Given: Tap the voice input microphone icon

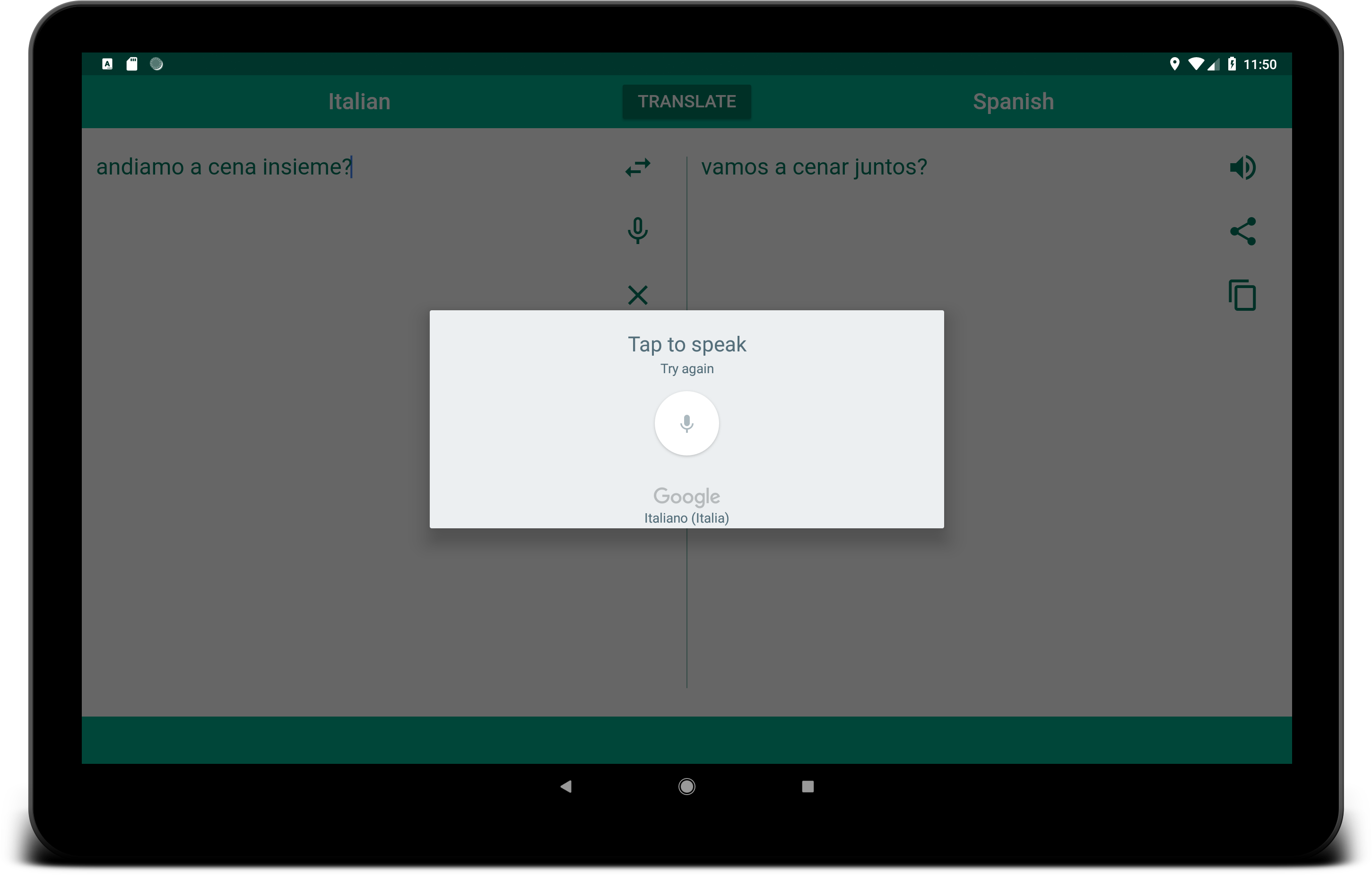Looking at the screenshot, I should 638,230.
